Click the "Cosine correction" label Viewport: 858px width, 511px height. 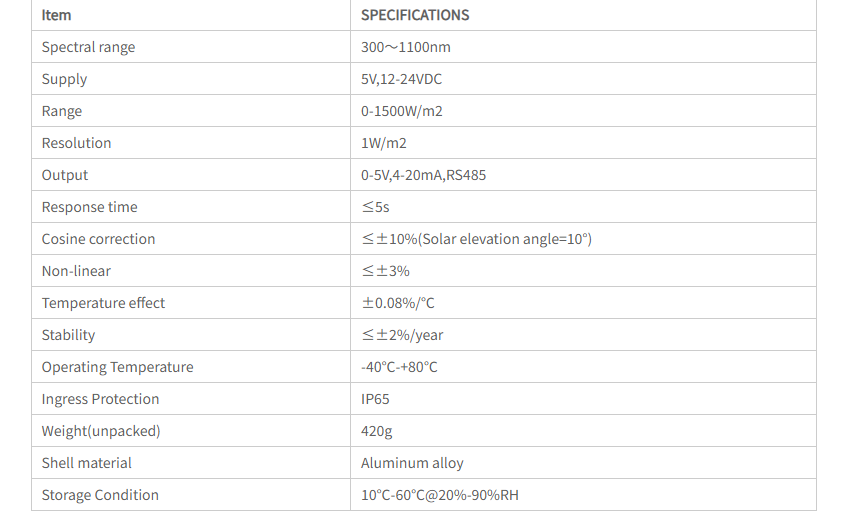(98, 239)
